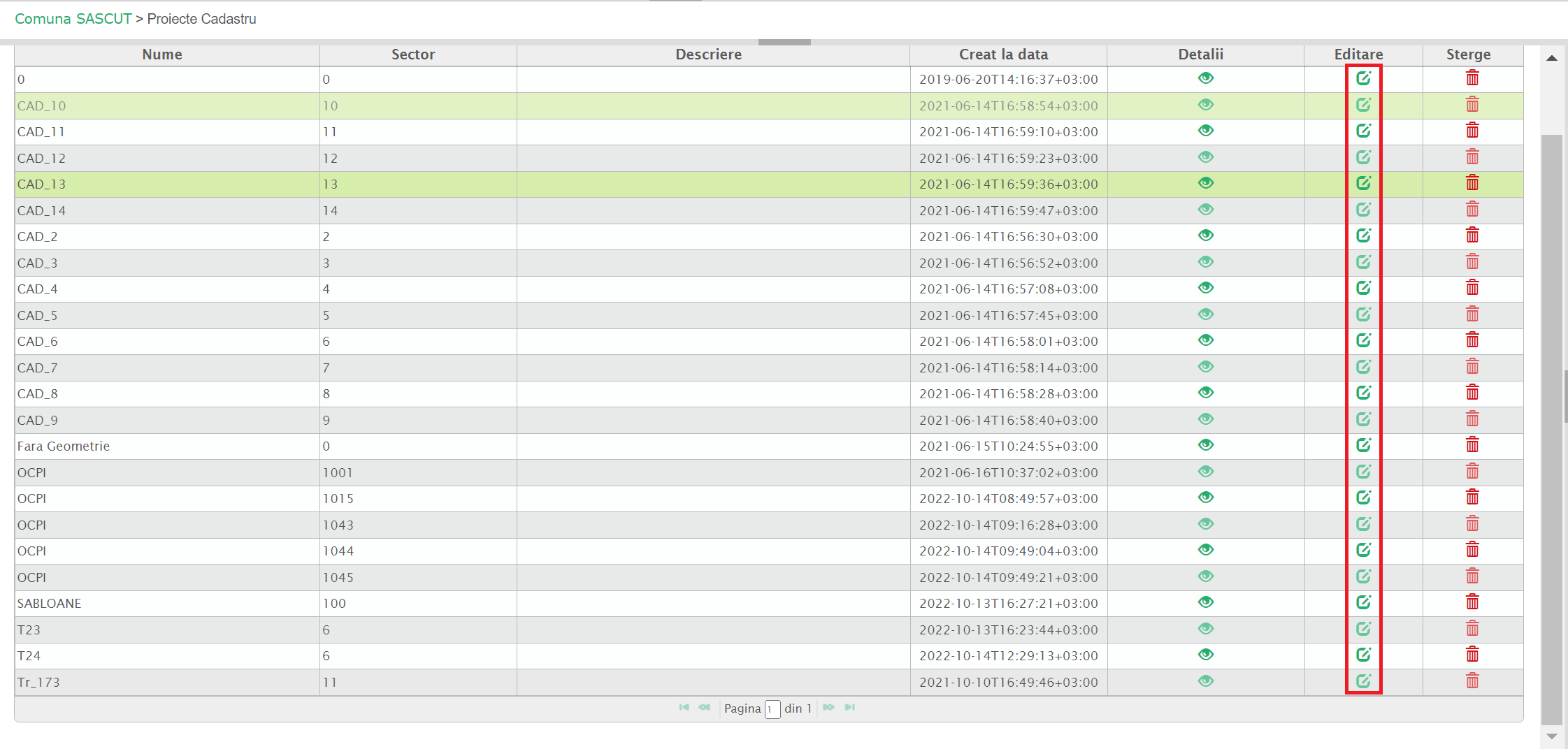Sort table by Nume column header

click(162, 54)
